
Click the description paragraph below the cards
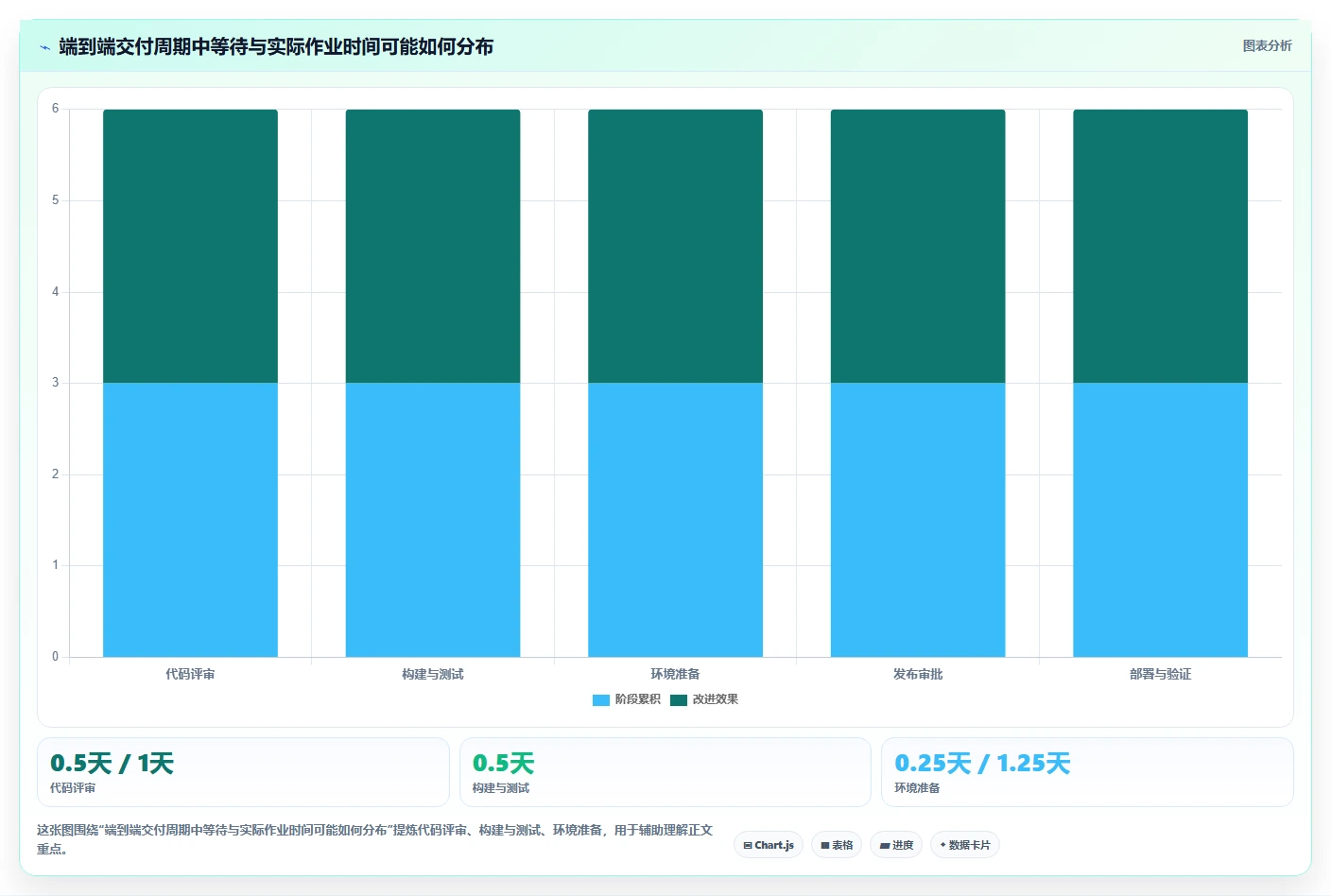pyautogui.click(x=374, y=839)
